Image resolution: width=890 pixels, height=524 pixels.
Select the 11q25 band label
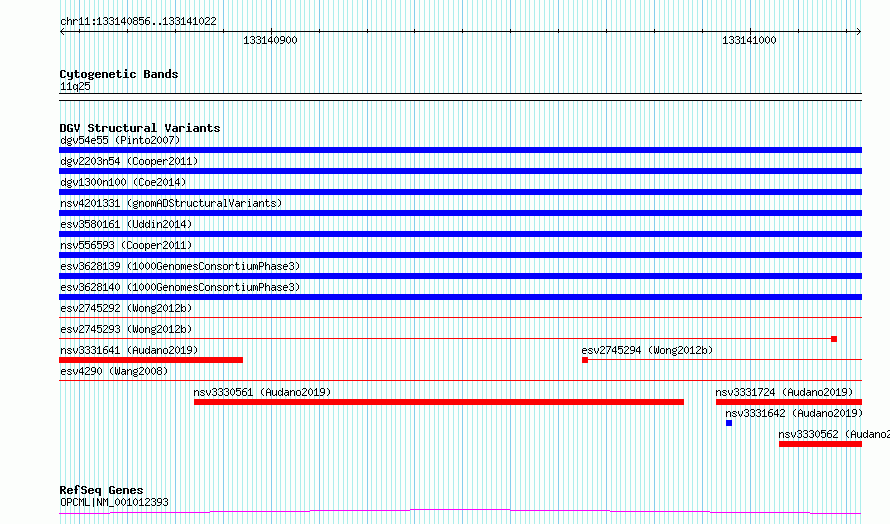point(75,86)
